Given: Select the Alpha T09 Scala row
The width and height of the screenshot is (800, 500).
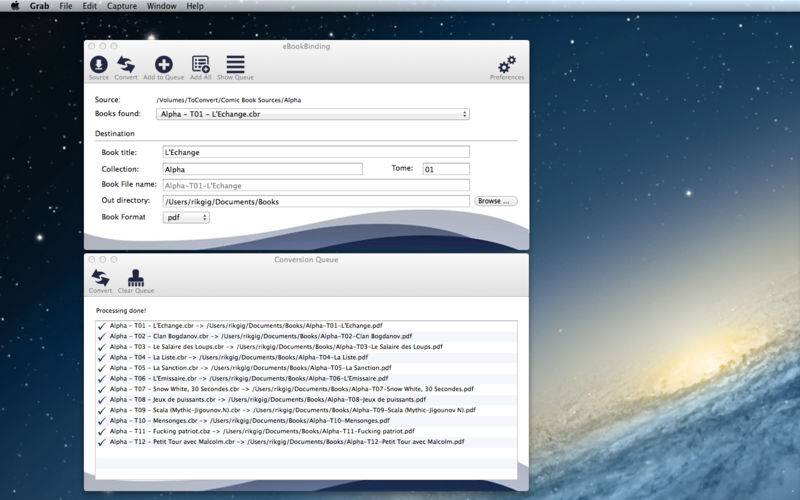Looking at the screenshot, I should click(306, 410).
